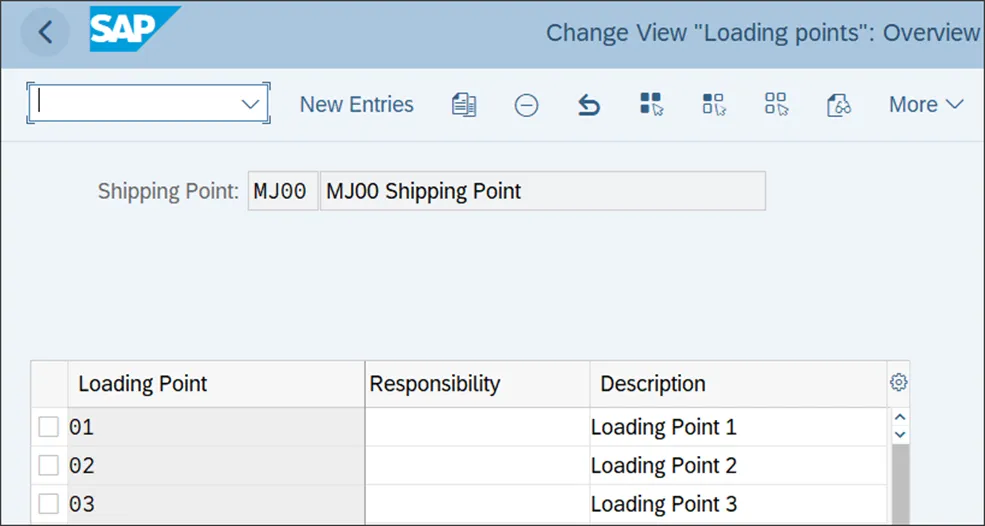
Task: Click the New Entries button
Action: 356,104
